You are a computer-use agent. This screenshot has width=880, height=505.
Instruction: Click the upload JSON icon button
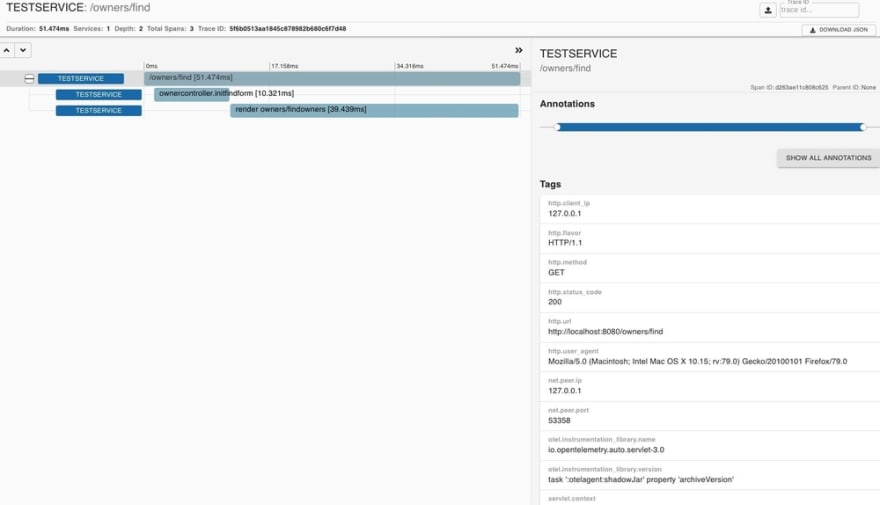click(768, 10)
